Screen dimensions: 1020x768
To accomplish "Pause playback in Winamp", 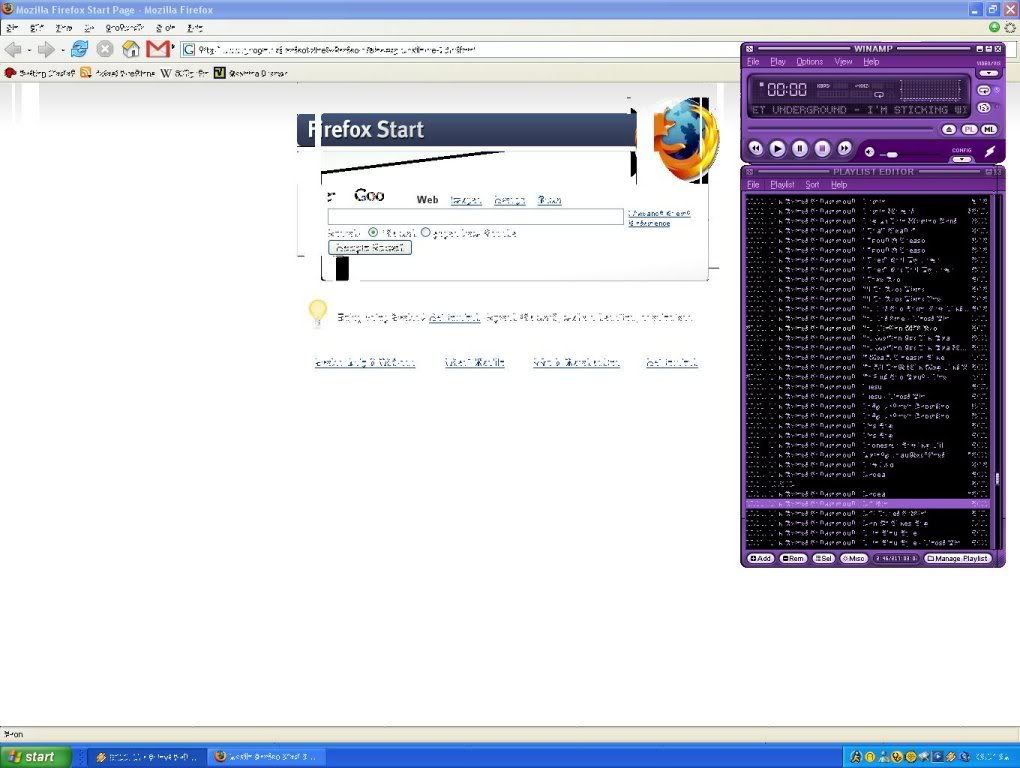I will coord(800,148).
